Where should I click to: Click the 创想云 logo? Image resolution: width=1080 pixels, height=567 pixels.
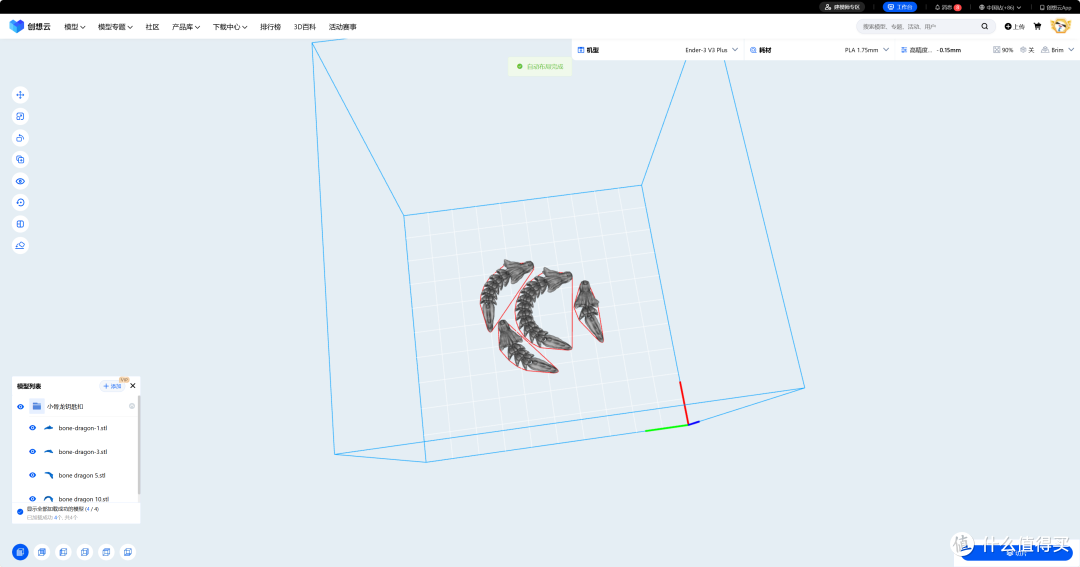click(30, 26)
